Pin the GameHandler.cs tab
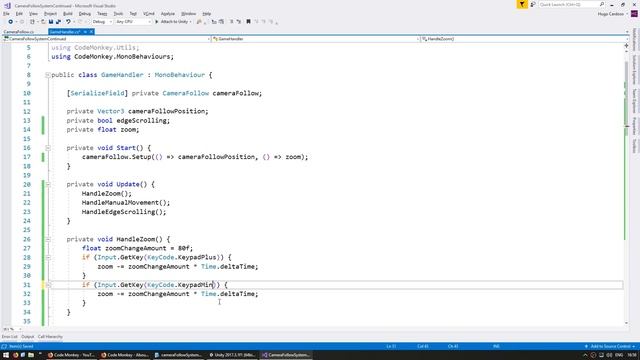Screen dimensions: 640x360 point(85,31)
